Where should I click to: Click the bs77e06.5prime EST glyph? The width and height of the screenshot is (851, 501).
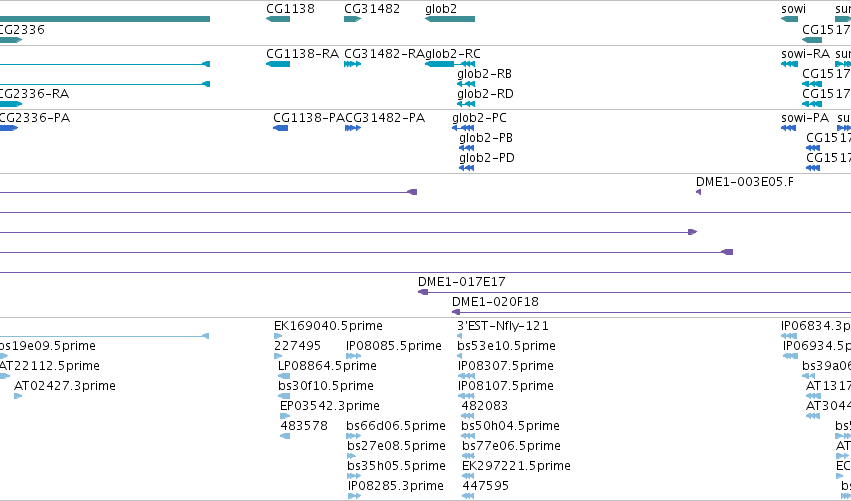468,456
